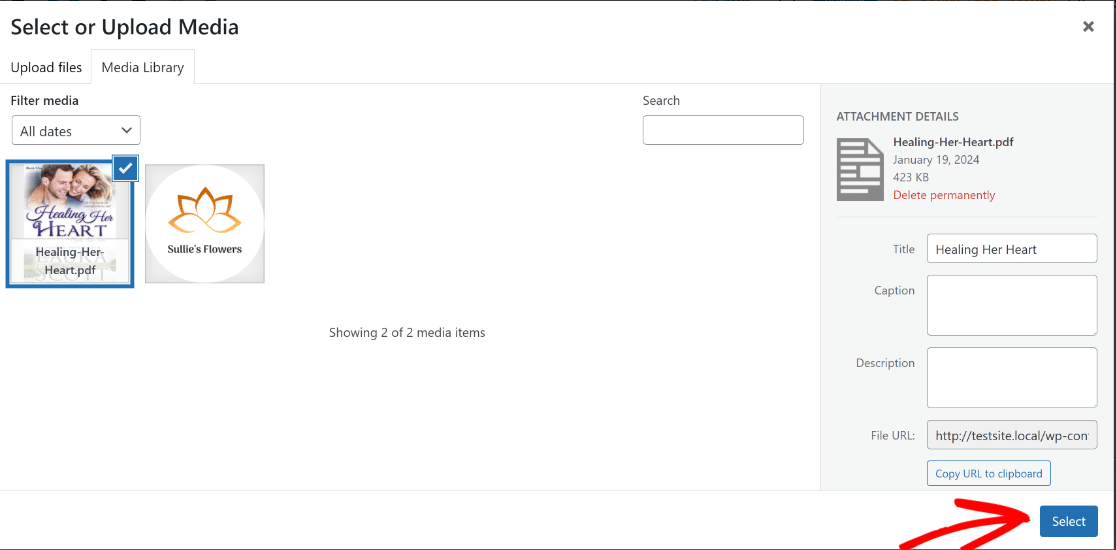Click the Search media input field

[x=722, y=130]
